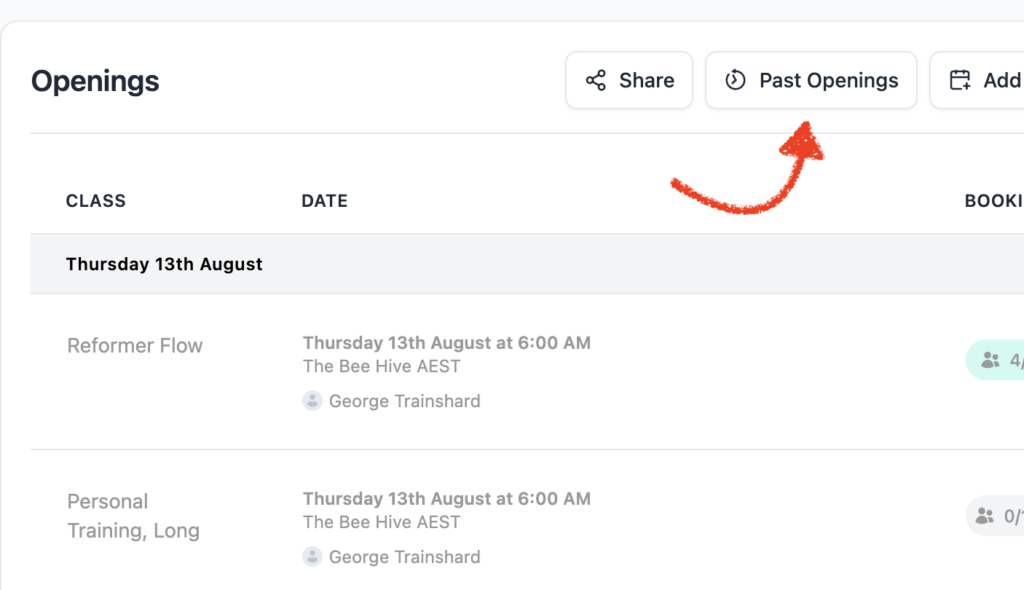The height and width of the screenshot is (590, 1024).
Task: Click the people icon in grey bookings badge
Action: coord(985,516)
